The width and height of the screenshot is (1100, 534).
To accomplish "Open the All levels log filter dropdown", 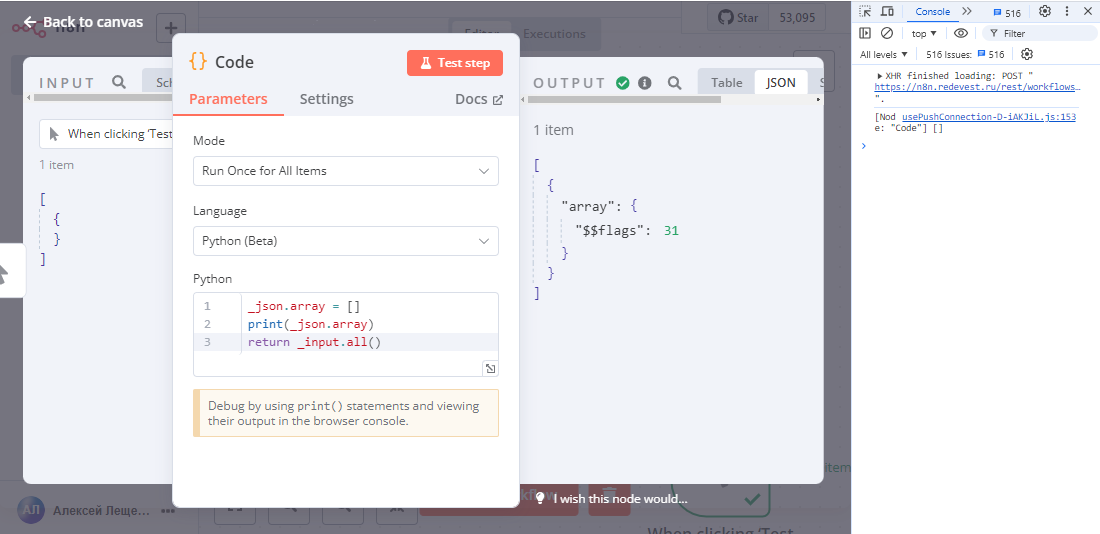I will point(884,54).
